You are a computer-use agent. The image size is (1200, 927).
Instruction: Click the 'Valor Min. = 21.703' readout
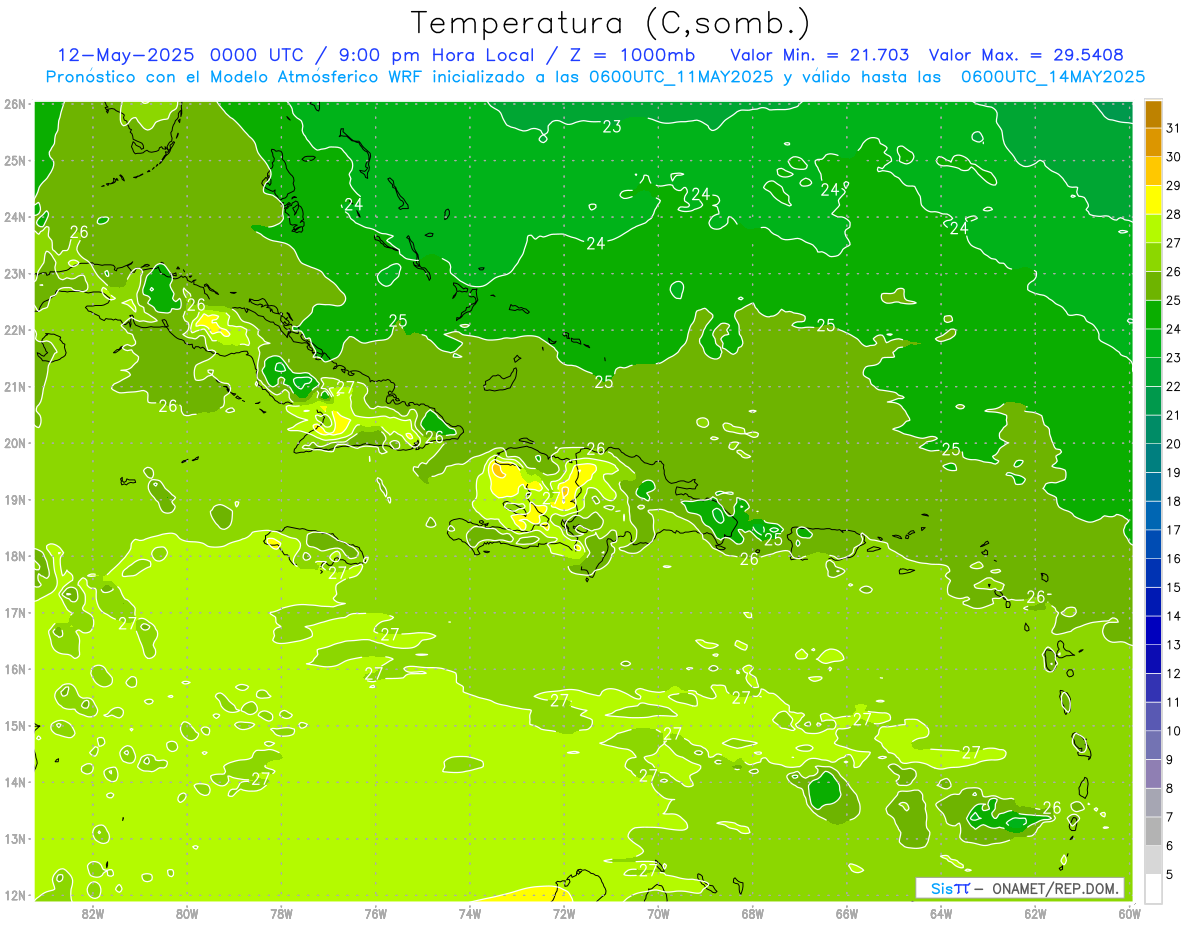point(820,55)
